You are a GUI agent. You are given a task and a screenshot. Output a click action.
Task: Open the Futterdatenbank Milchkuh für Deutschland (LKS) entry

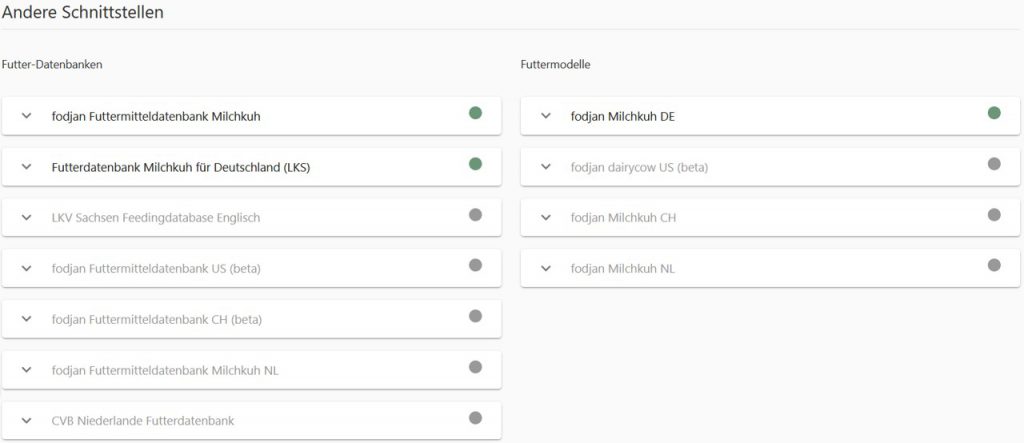(251, 167)
